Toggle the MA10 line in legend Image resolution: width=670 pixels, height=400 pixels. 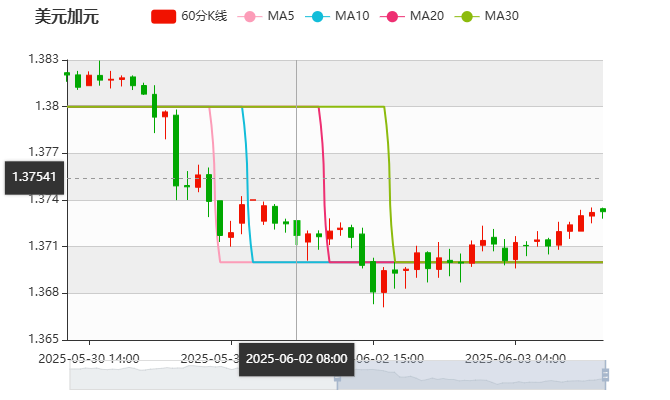tap(337, 16)
